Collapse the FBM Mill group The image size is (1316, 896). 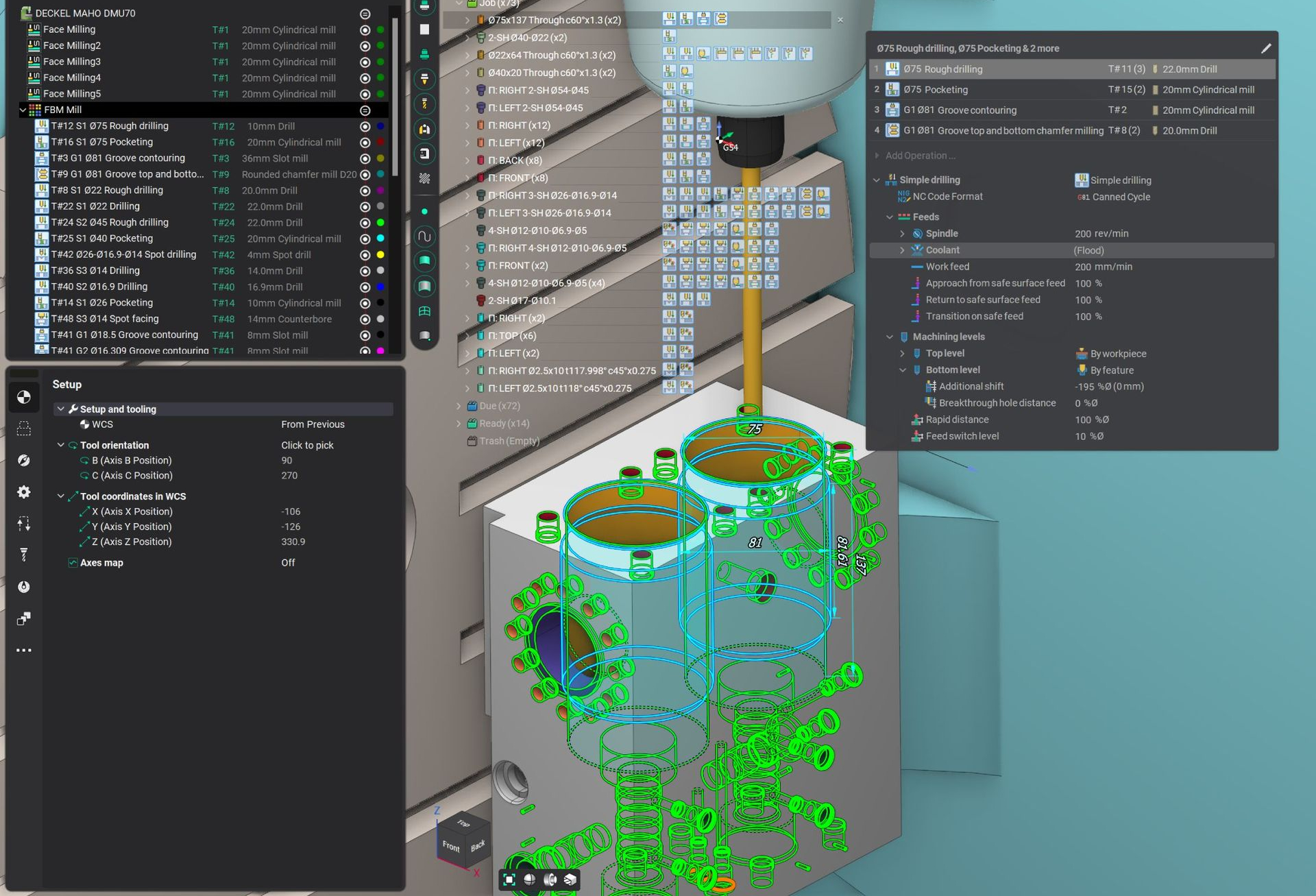pos(23,110)
